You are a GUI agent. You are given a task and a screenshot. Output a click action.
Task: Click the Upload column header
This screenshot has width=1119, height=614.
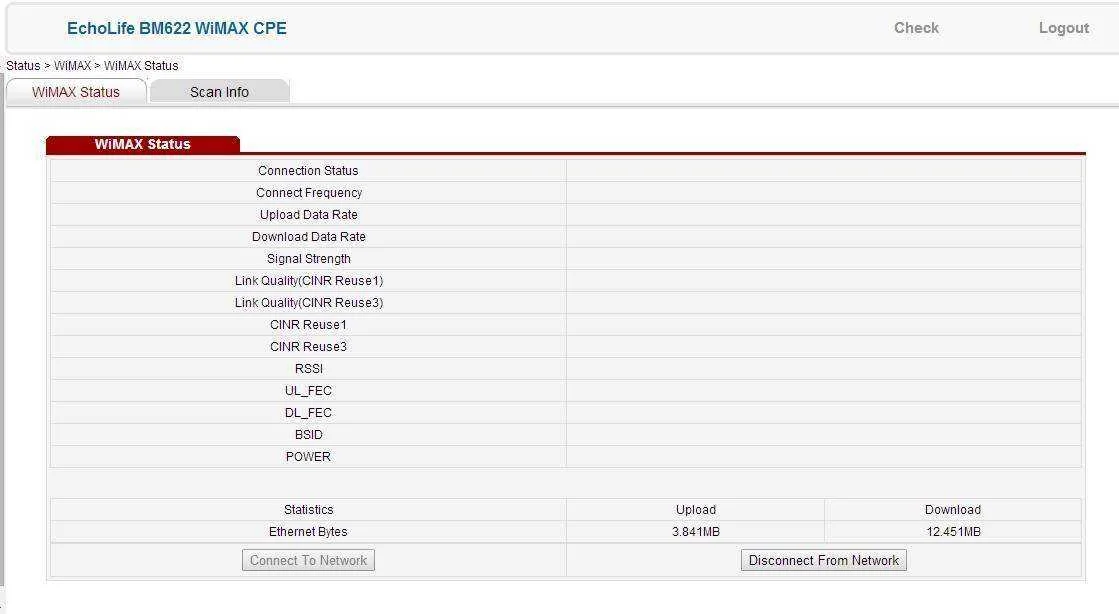pos(696,510)
